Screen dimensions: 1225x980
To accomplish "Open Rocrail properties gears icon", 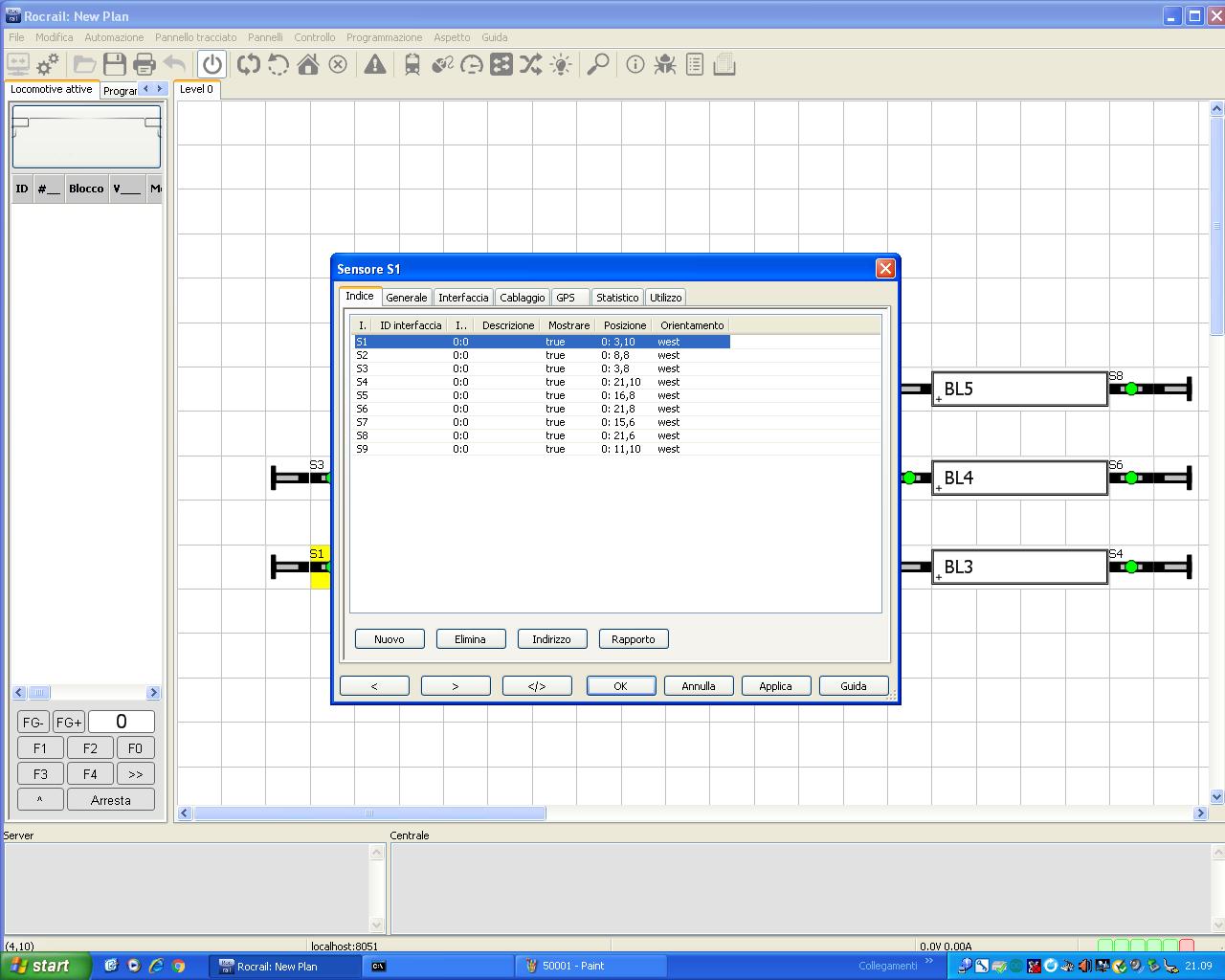I will click(x=48, y=64).
